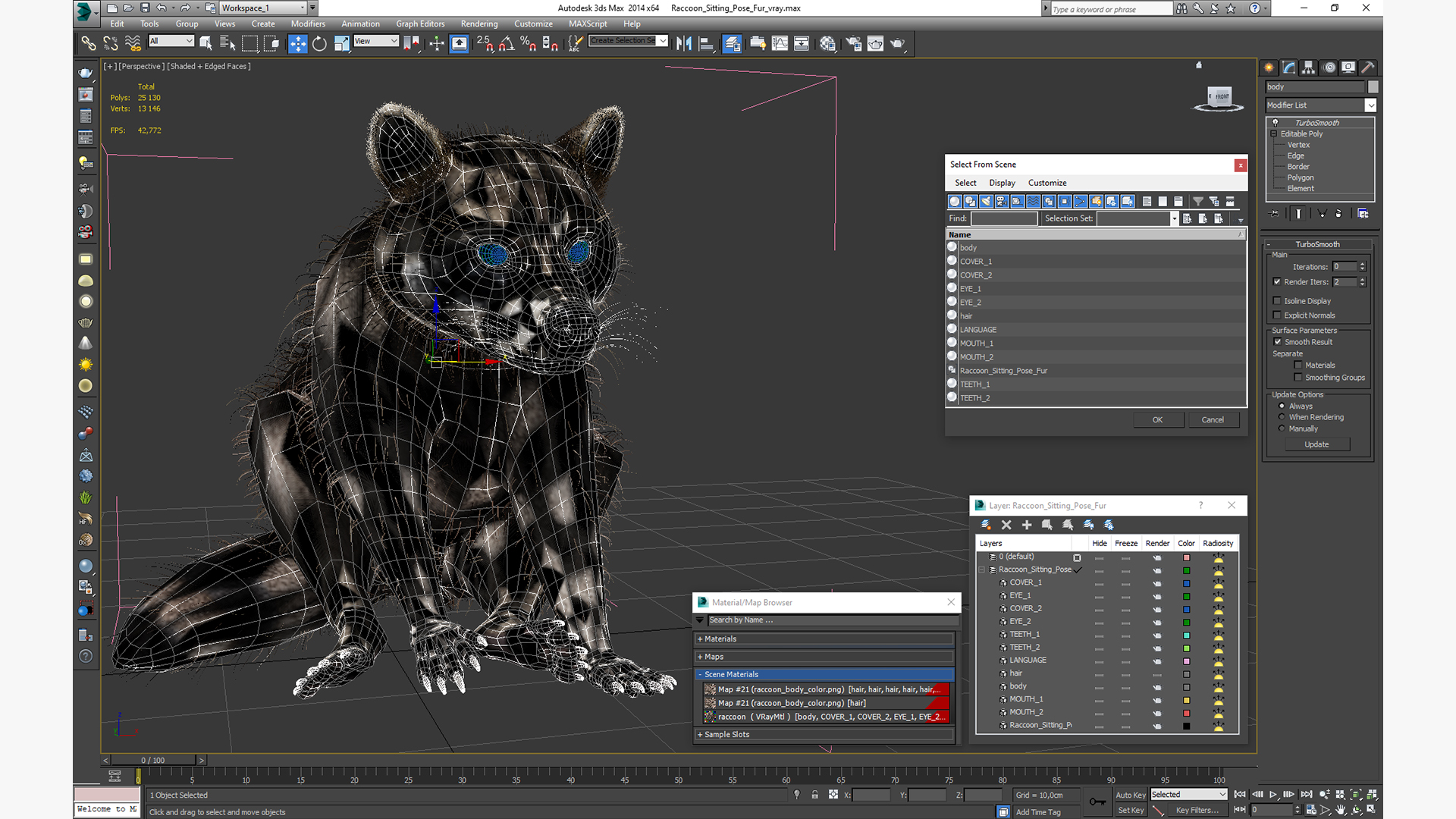This screenshot has width=1456, height=819.
Task: Open the Create command panel tab
Action: 1269,67
